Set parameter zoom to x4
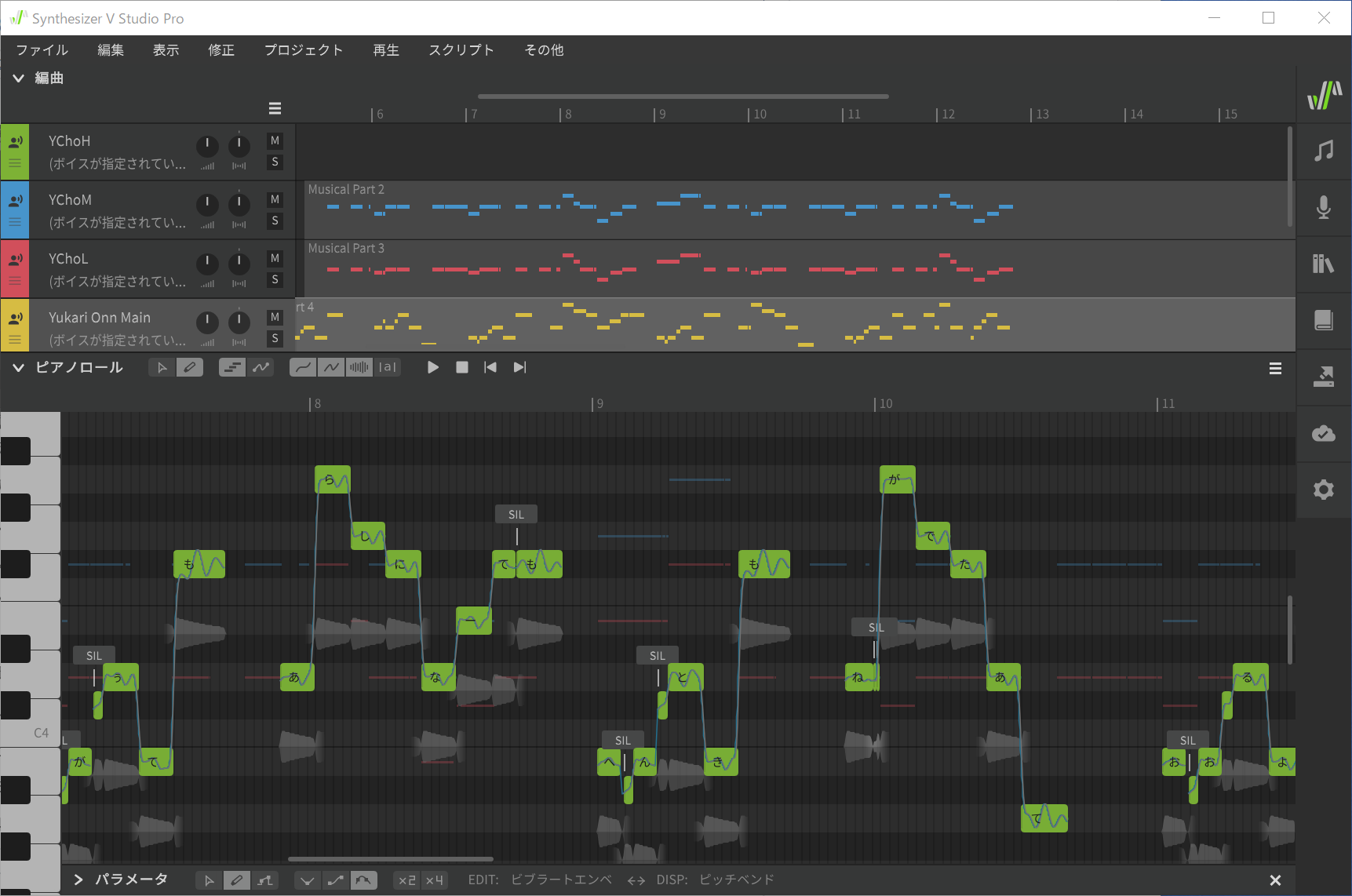 pyautogui.click(x=435, y=880)
